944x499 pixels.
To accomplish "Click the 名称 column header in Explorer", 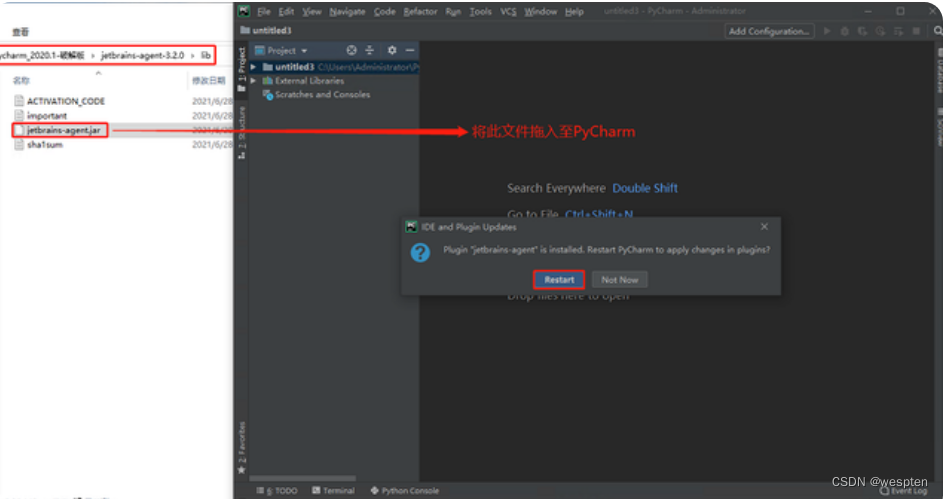I will point(21,80).
